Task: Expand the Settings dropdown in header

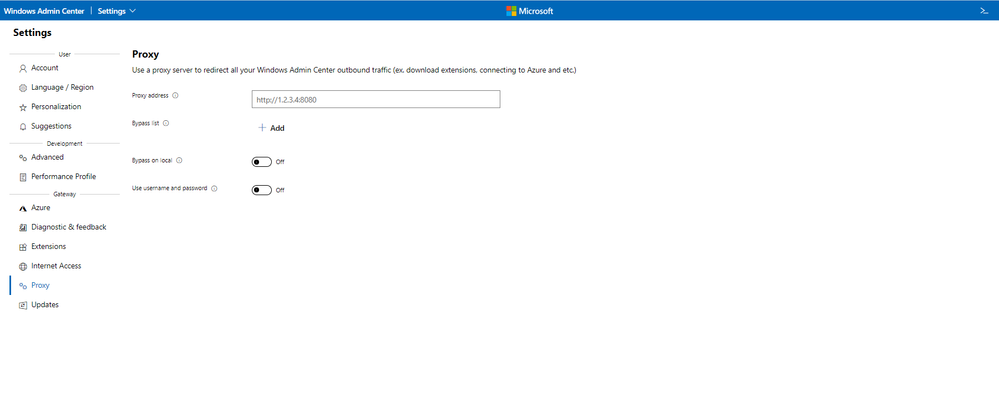Action: pos(117,11)
